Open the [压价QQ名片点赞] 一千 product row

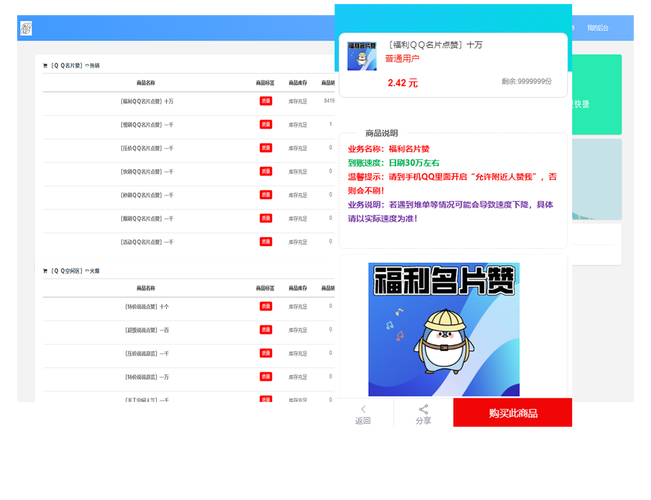[x=188, y=148]
